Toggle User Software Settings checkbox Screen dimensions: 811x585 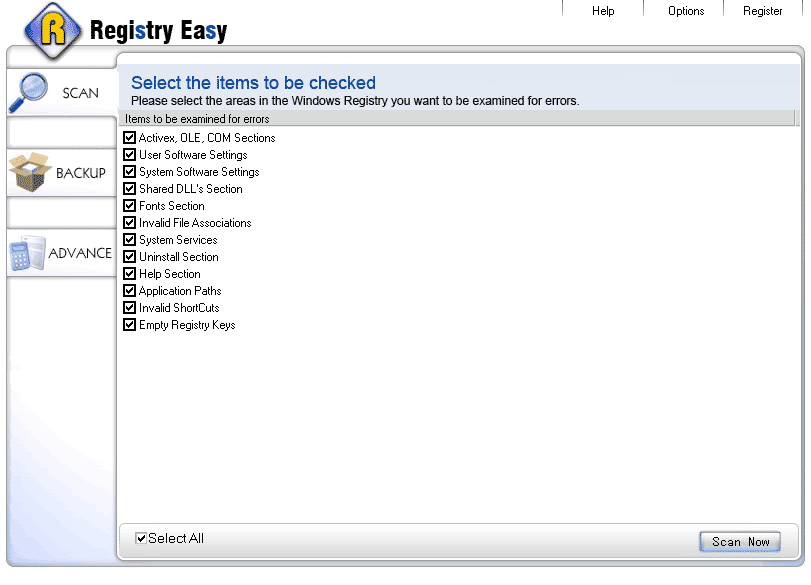(x=129, y=155)
